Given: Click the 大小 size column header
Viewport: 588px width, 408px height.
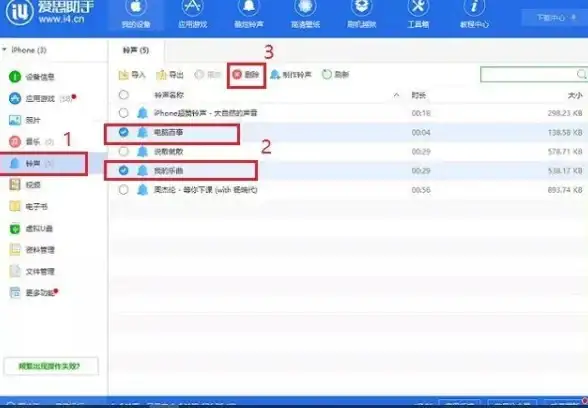Looking at the screenshot, I should (x=575, y=95).
